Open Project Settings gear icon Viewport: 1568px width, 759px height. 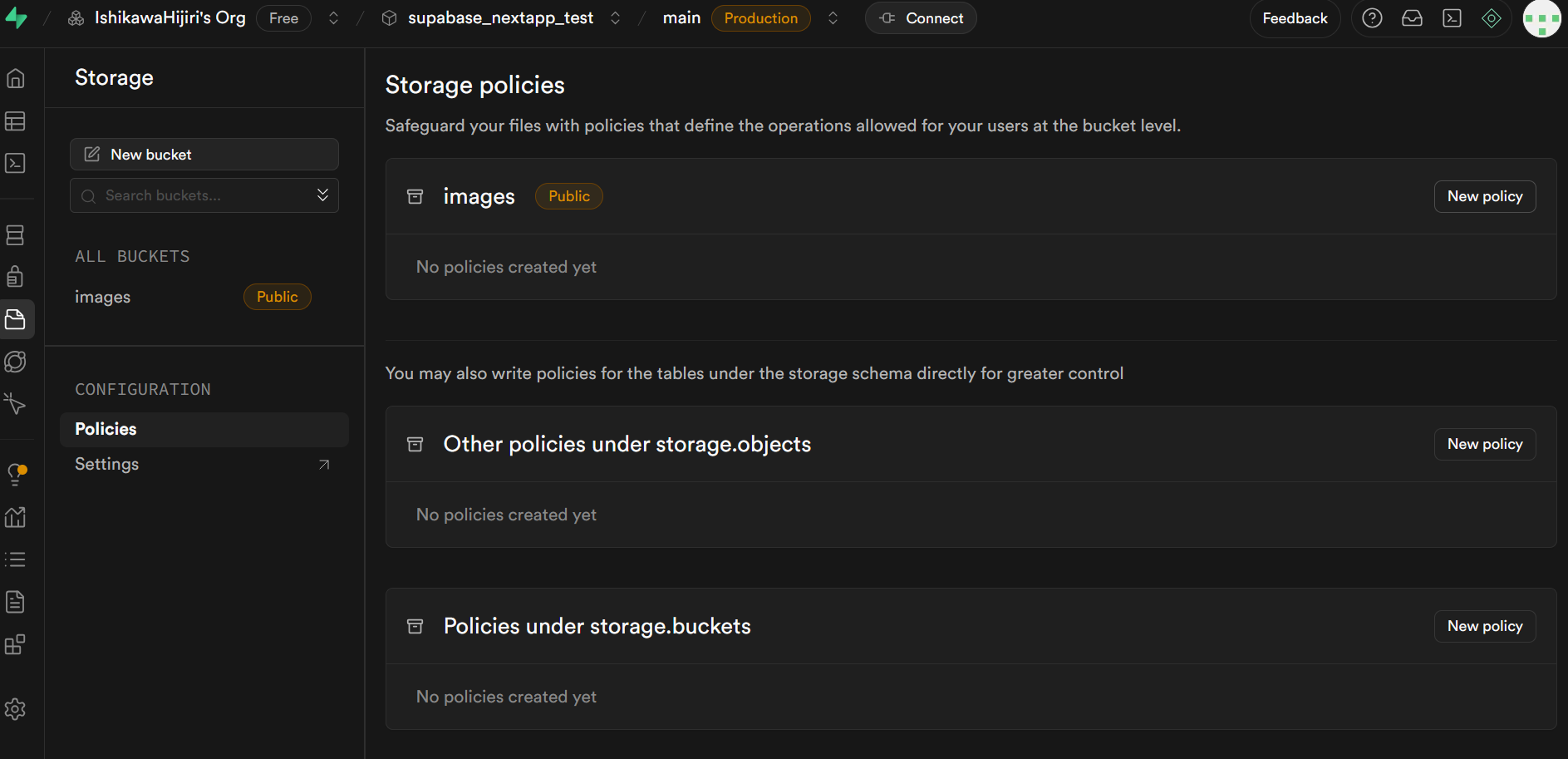(15, 709)
